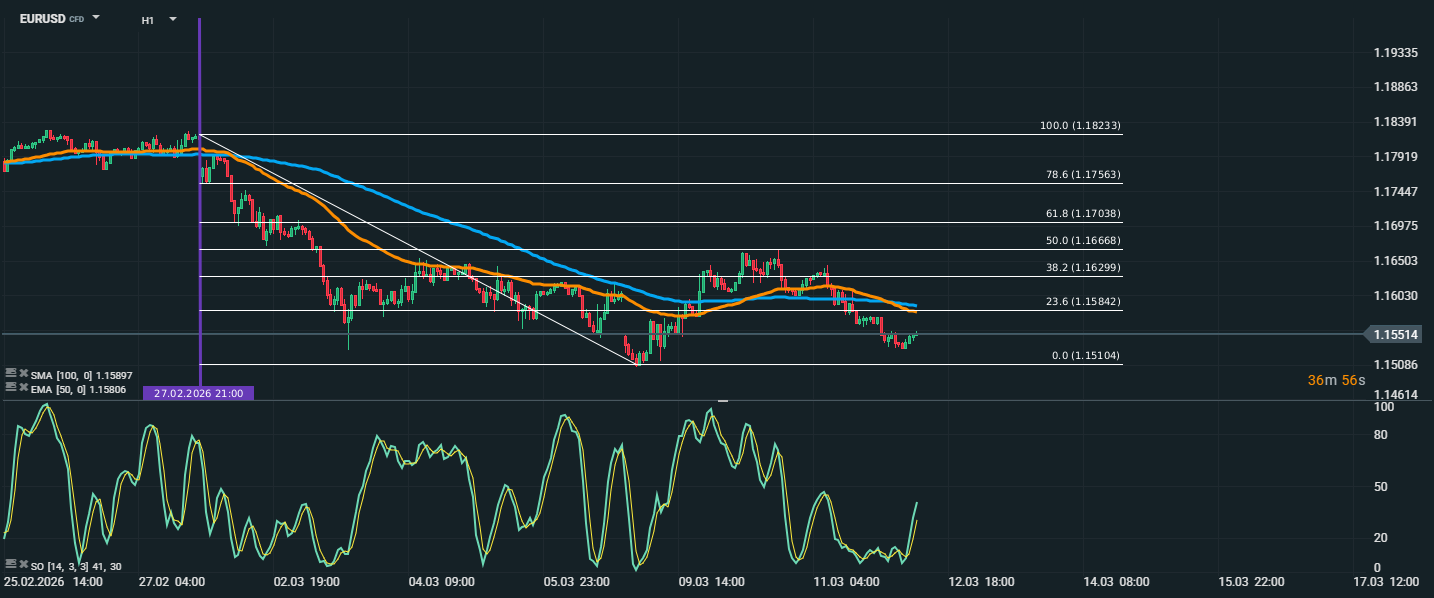The image size is (1434, 598).
Task: Remove the SMA 100 indicator
Action: [x=23, y=373]
